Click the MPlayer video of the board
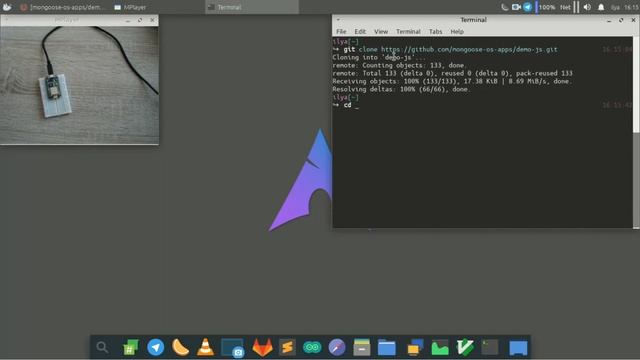Image resolution: width=640 pixels, height=360 pixels. [79, 85]
